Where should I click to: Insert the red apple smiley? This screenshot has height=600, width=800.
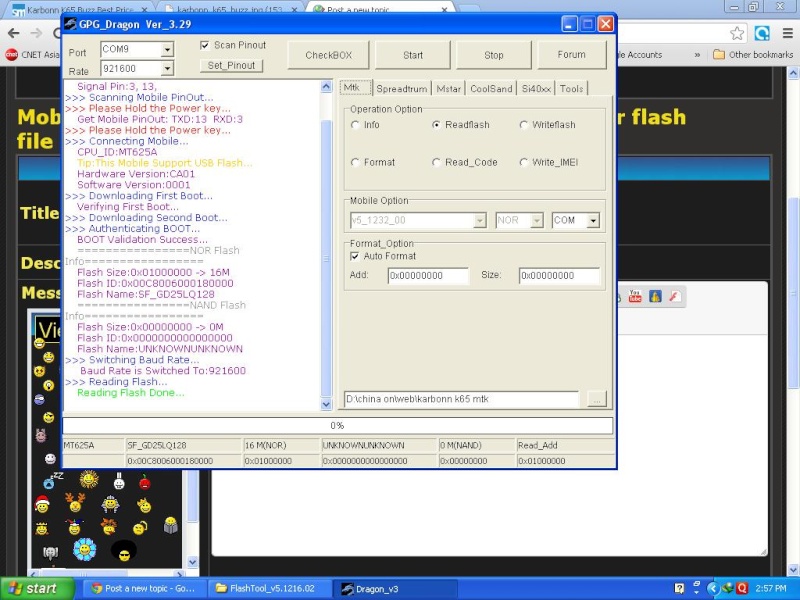tap(145, 481)
